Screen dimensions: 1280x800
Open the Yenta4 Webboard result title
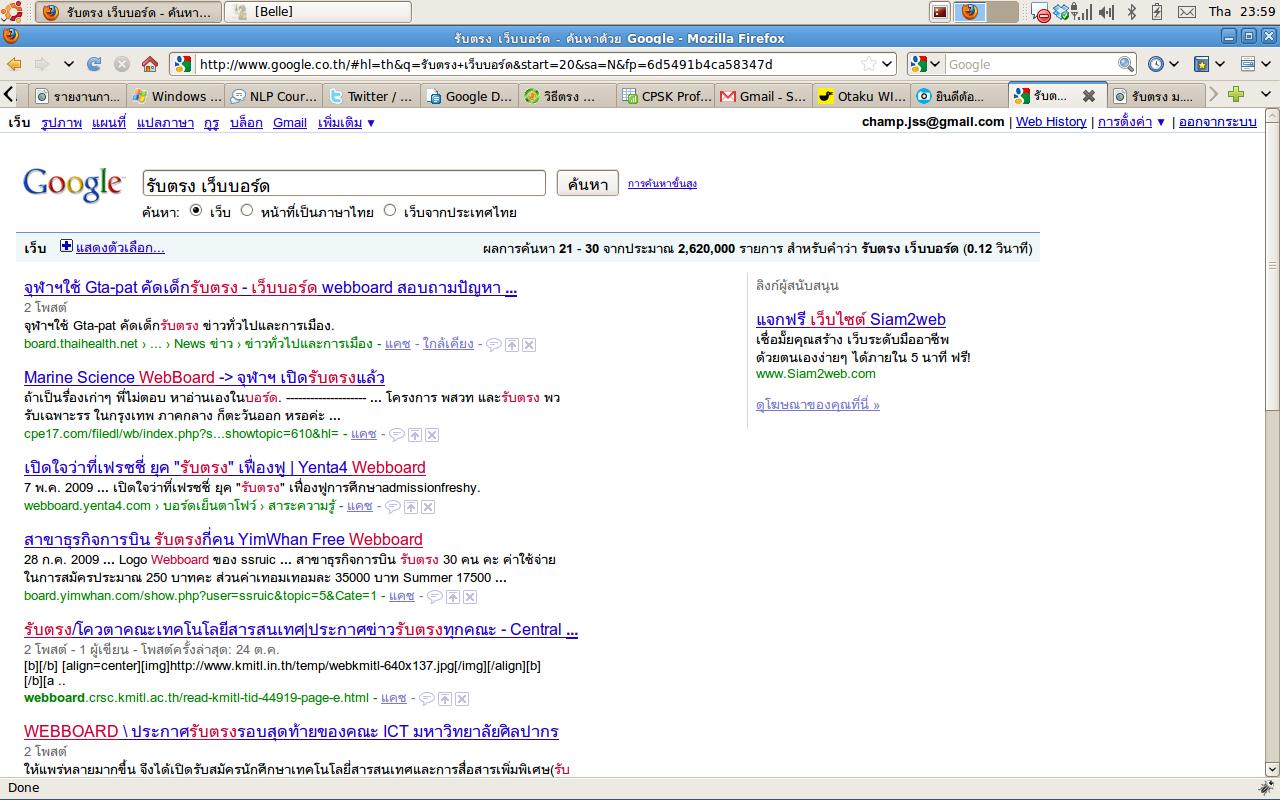(x=225, y=467)
